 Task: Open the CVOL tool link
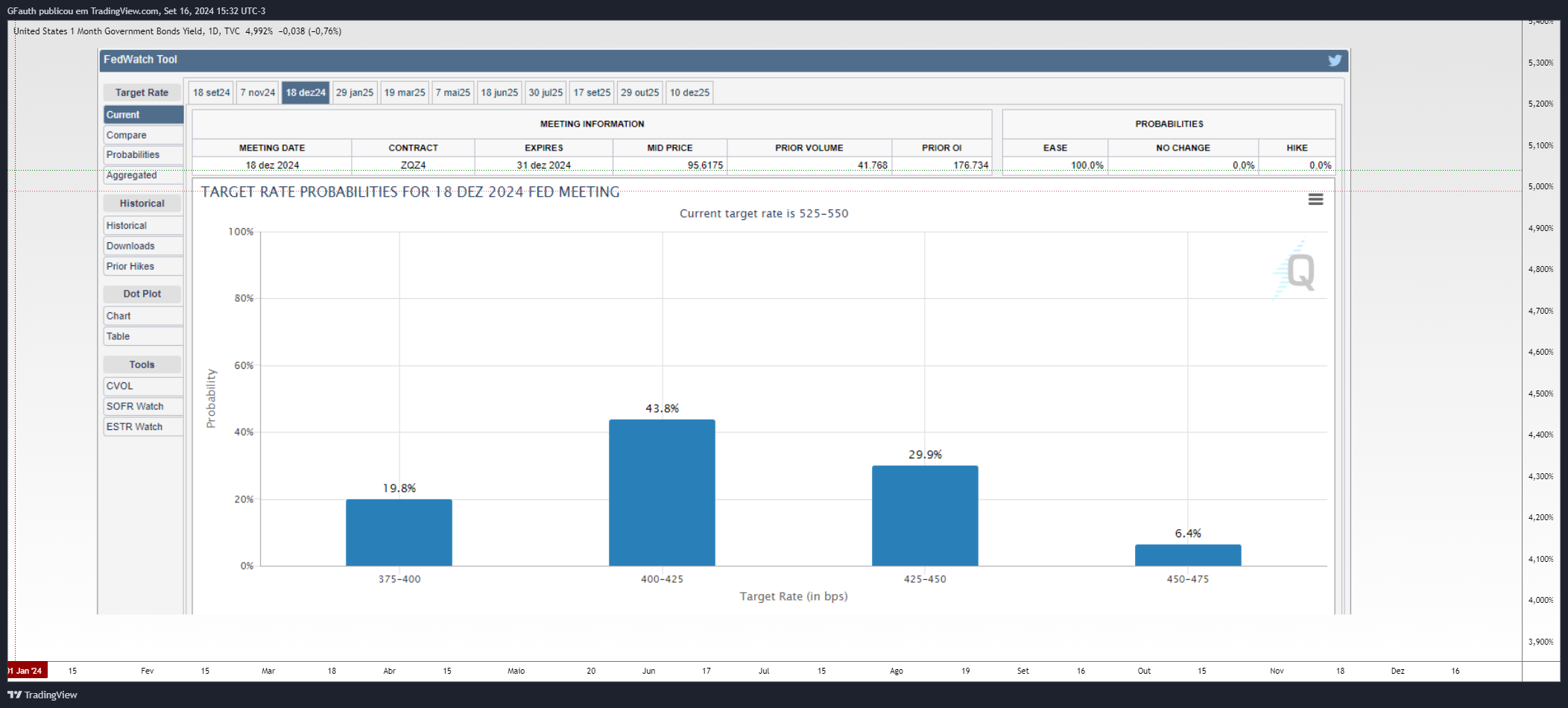coord(143,386)
